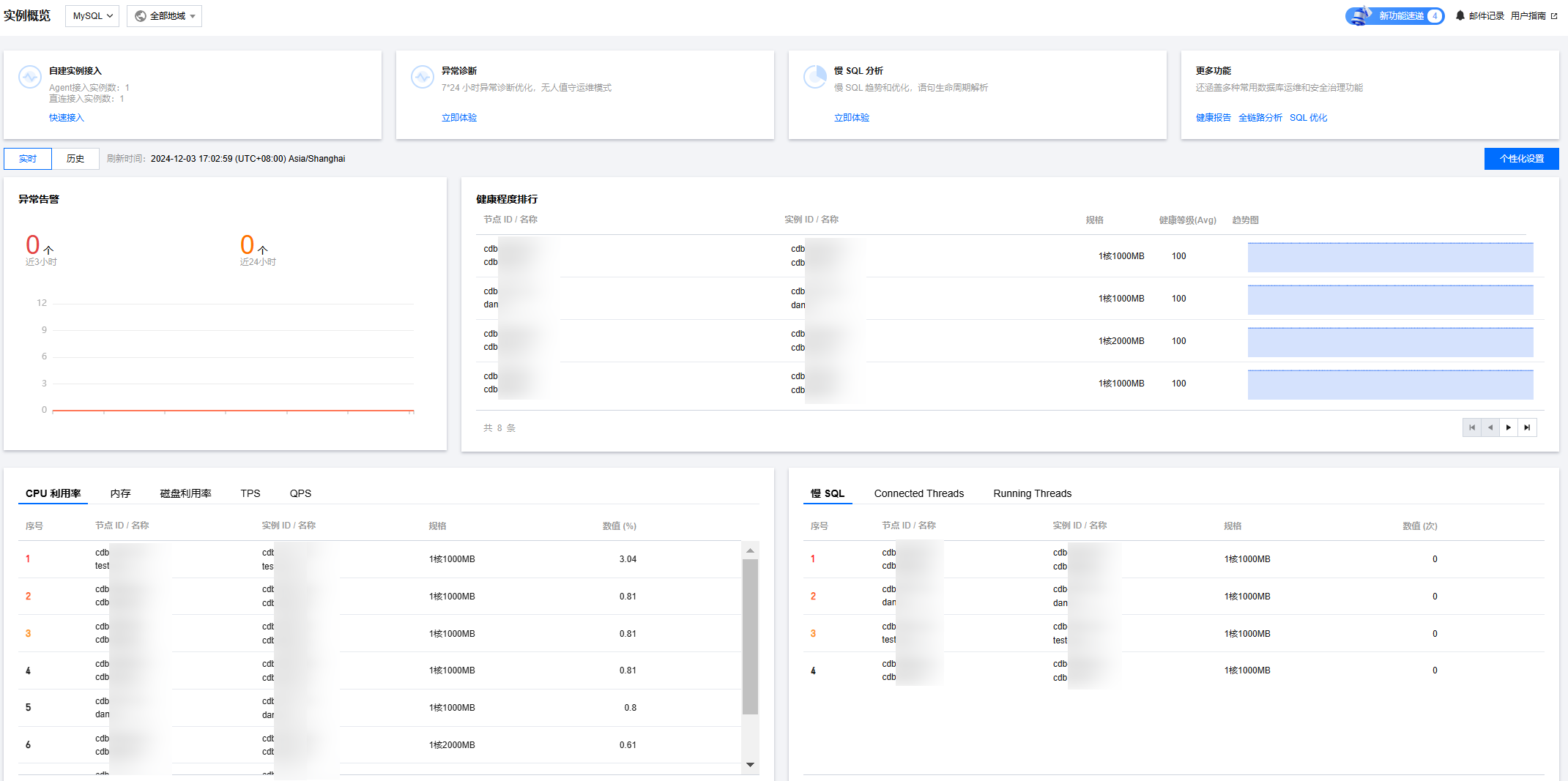1568x781 pixels.
Task: Click the CPU value 0.61
Action: (x=628, y=745)
